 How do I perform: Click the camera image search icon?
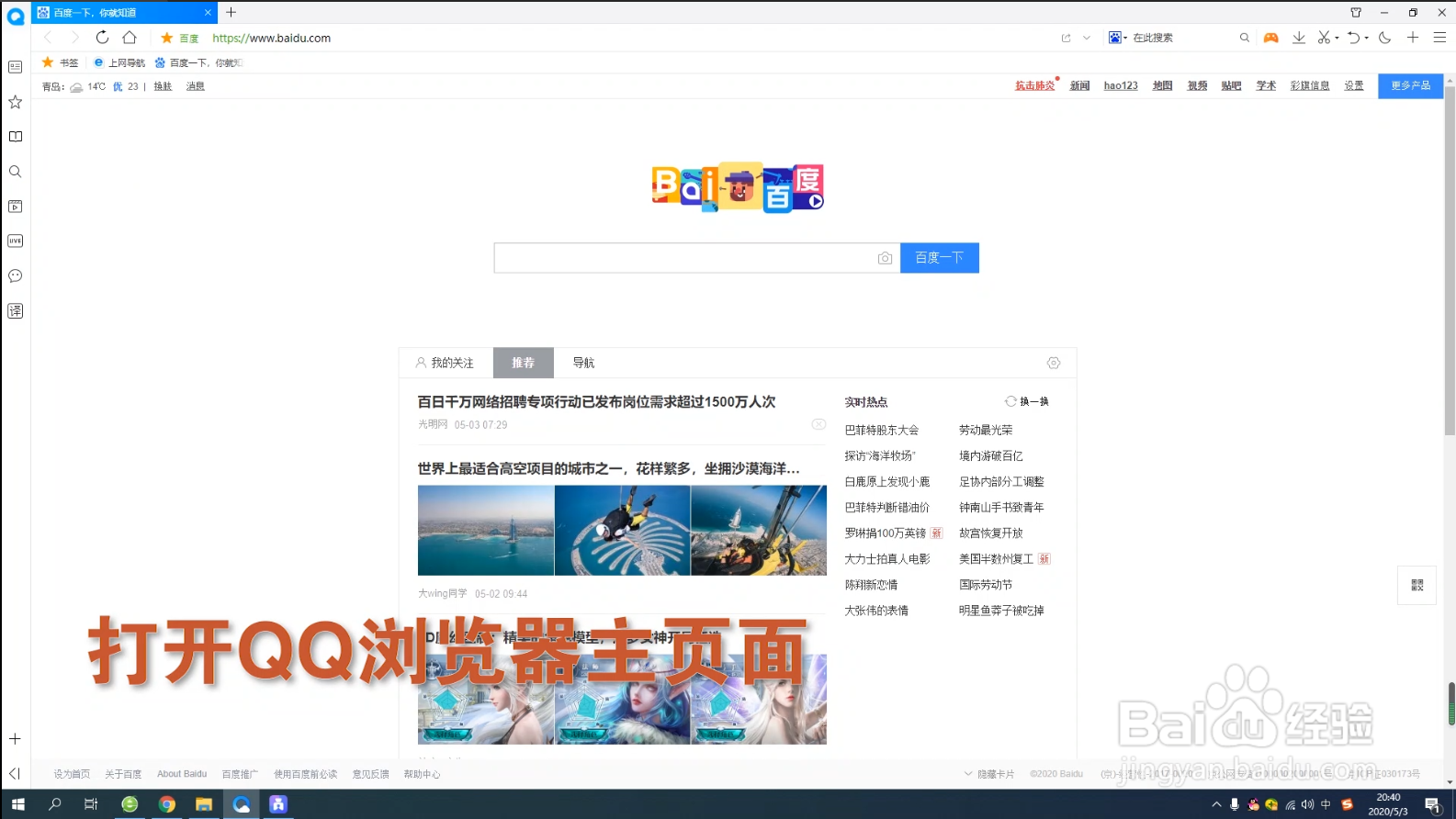[885, 258]
